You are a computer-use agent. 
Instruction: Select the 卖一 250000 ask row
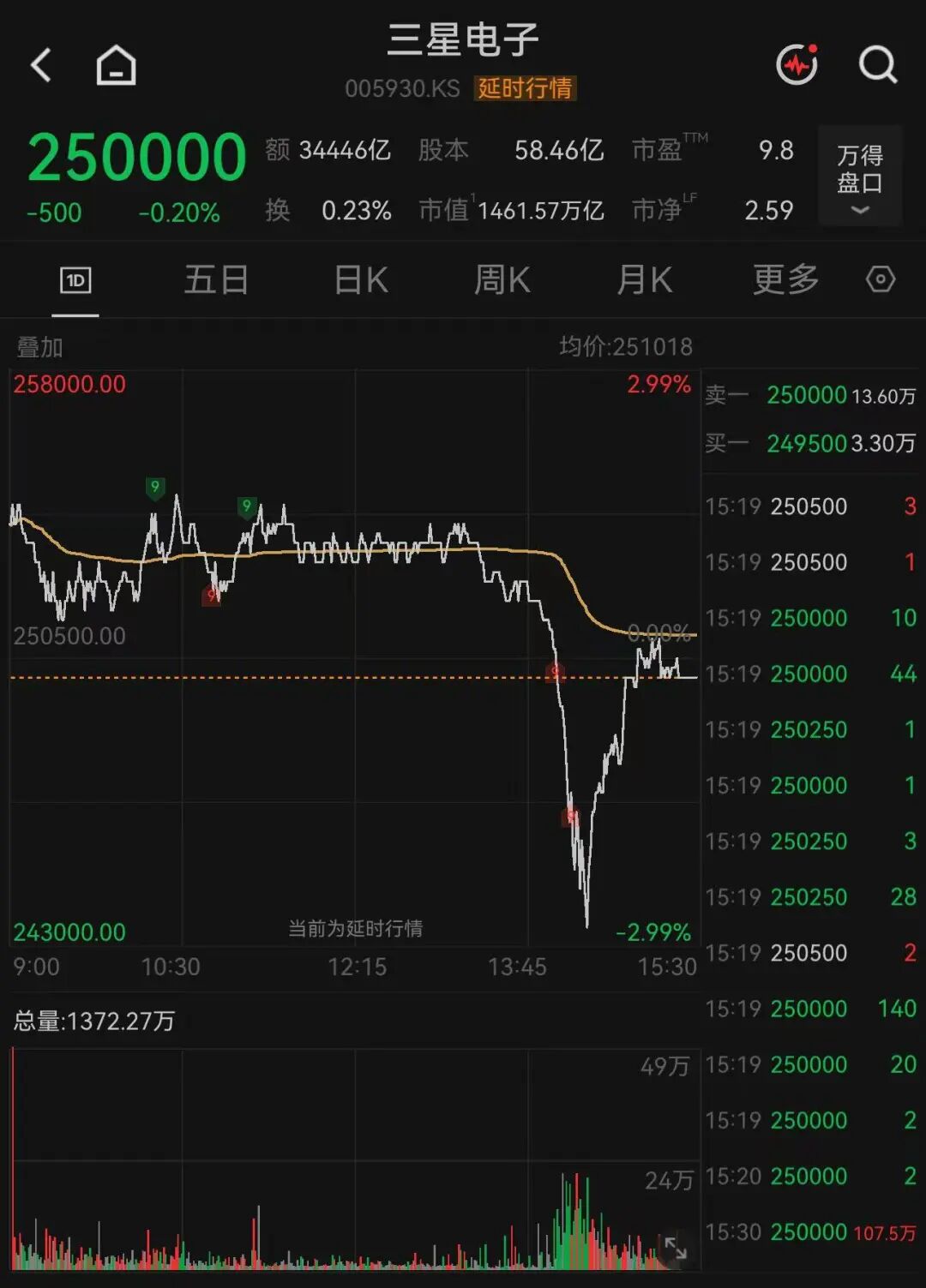(810, 395)
